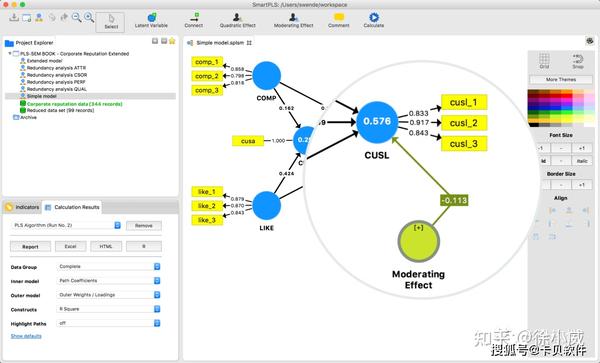
Task: Click the Show defaults link
Action: click(26, 336)
